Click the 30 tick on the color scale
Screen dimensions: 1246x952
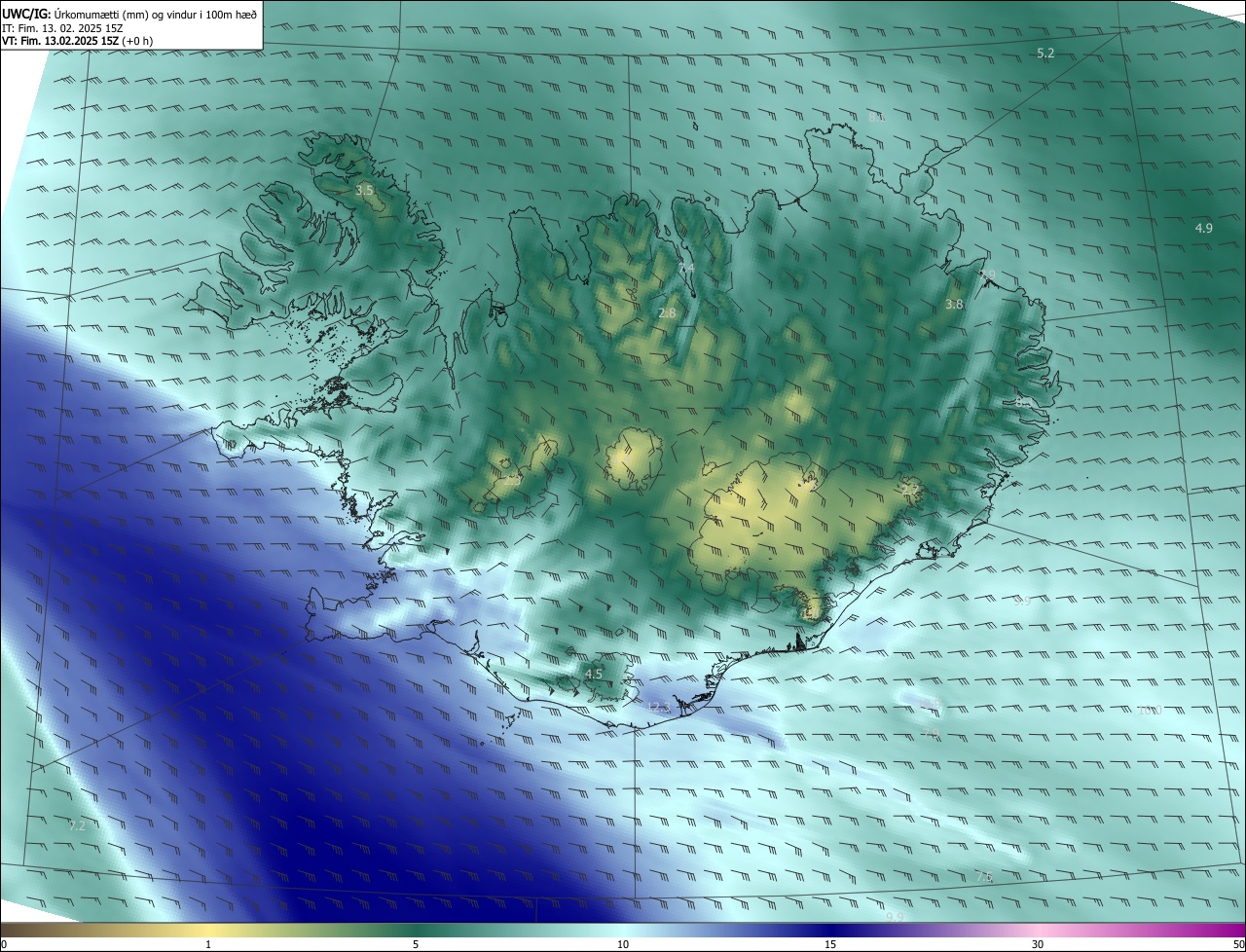click(x=1038, y=944)
